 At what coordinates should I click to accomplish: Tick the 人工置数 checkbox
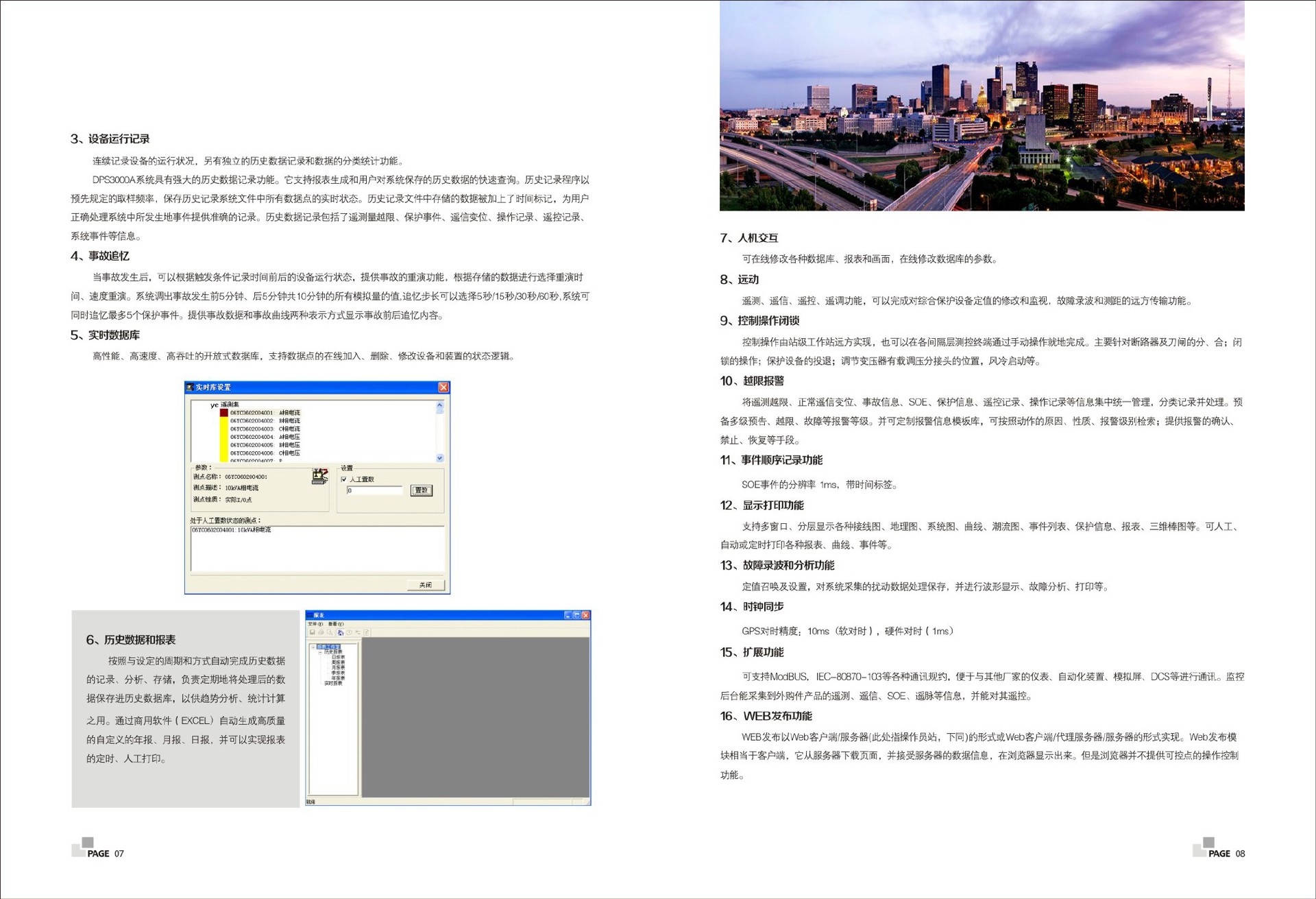click(343, 479)
